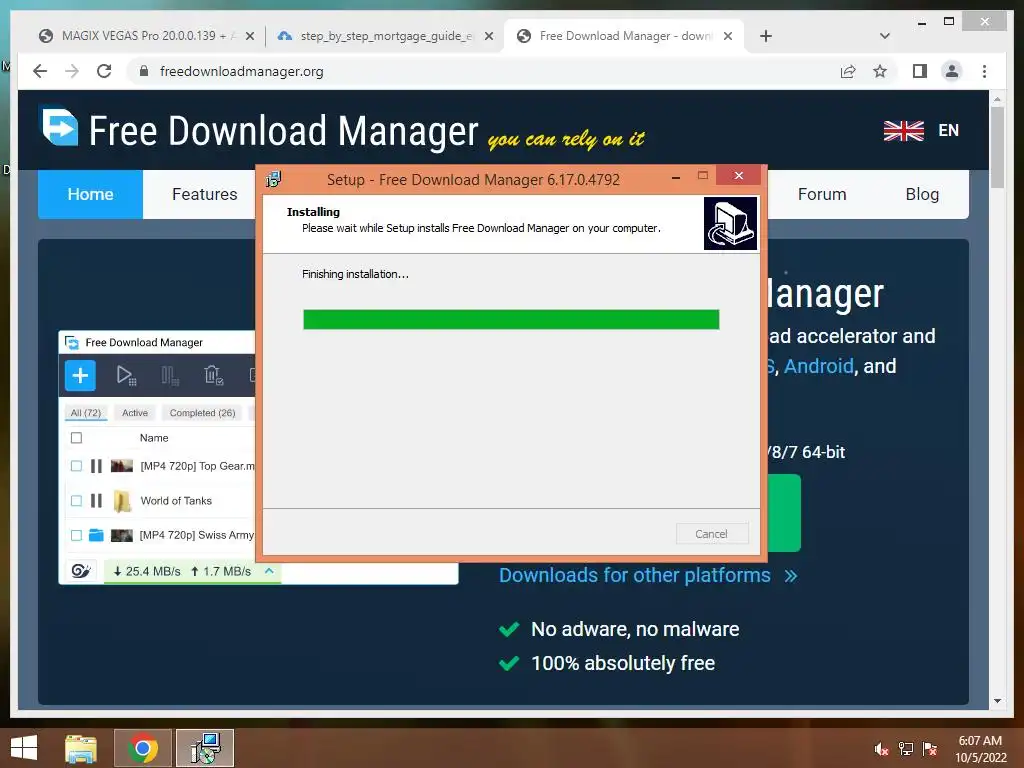
Task: Open File Explorer from the taskbar
Action: tap(81, 748)
